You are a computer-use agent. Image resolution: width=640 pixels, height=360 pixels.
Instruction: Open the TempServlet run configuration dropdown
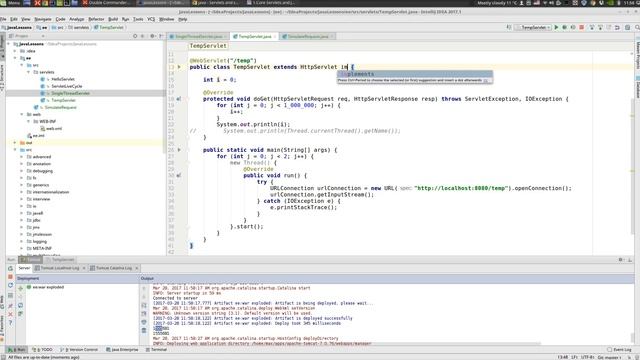pyautogui.click(x=533, y=27)
